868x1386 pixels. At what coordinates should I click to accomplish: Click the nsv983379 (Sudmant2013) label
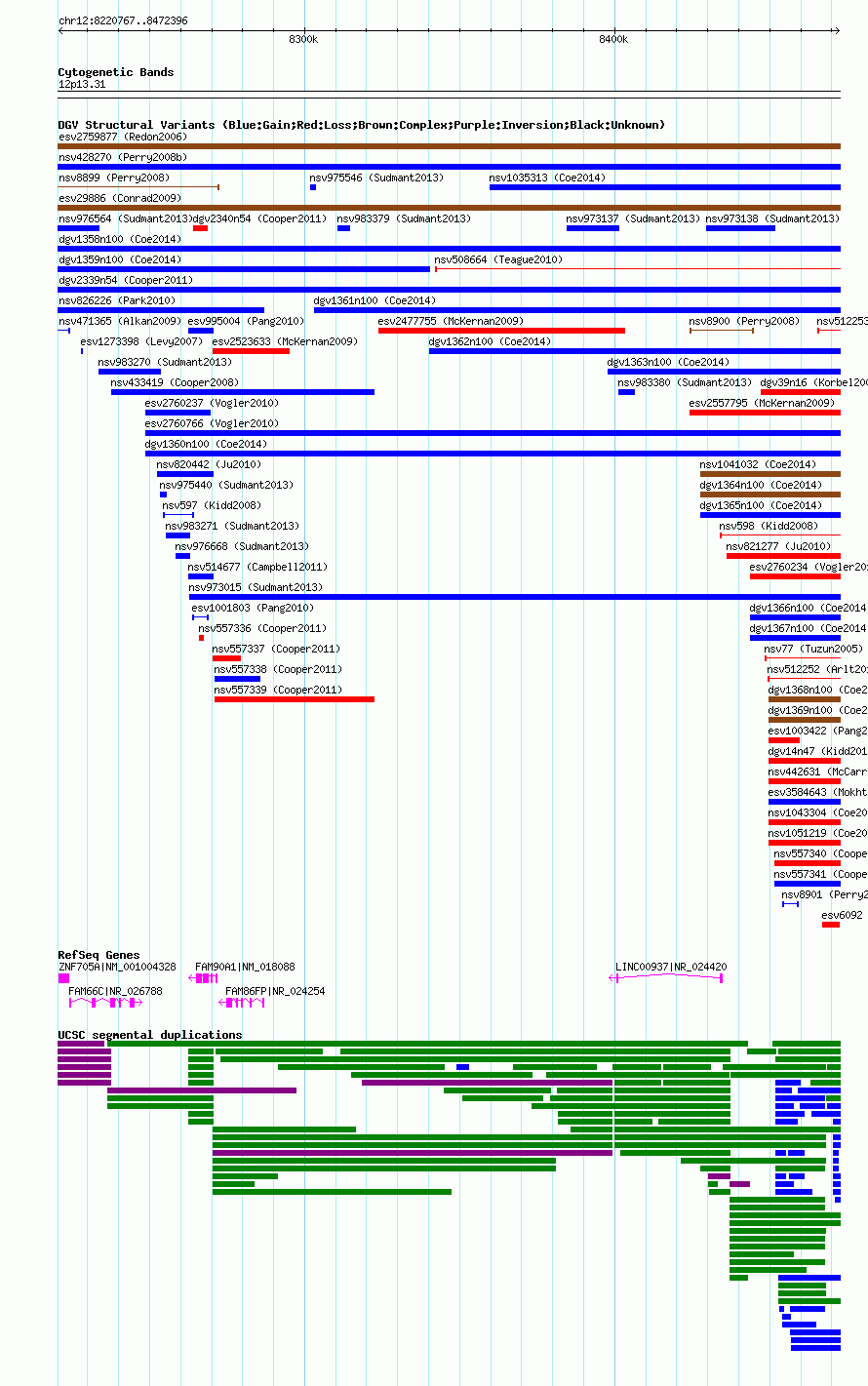point(404,218)
